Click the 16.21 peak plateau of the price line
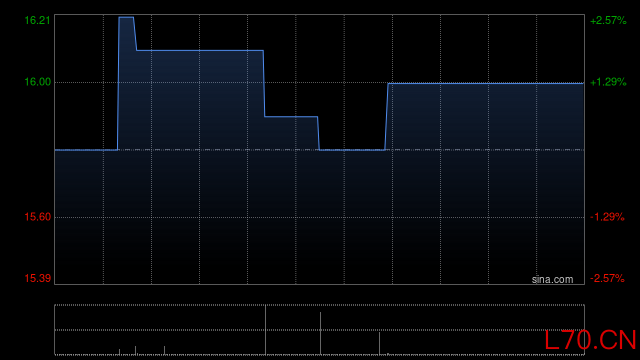The width and height of the screenshot is (640, 360). (x=126, y=18)
